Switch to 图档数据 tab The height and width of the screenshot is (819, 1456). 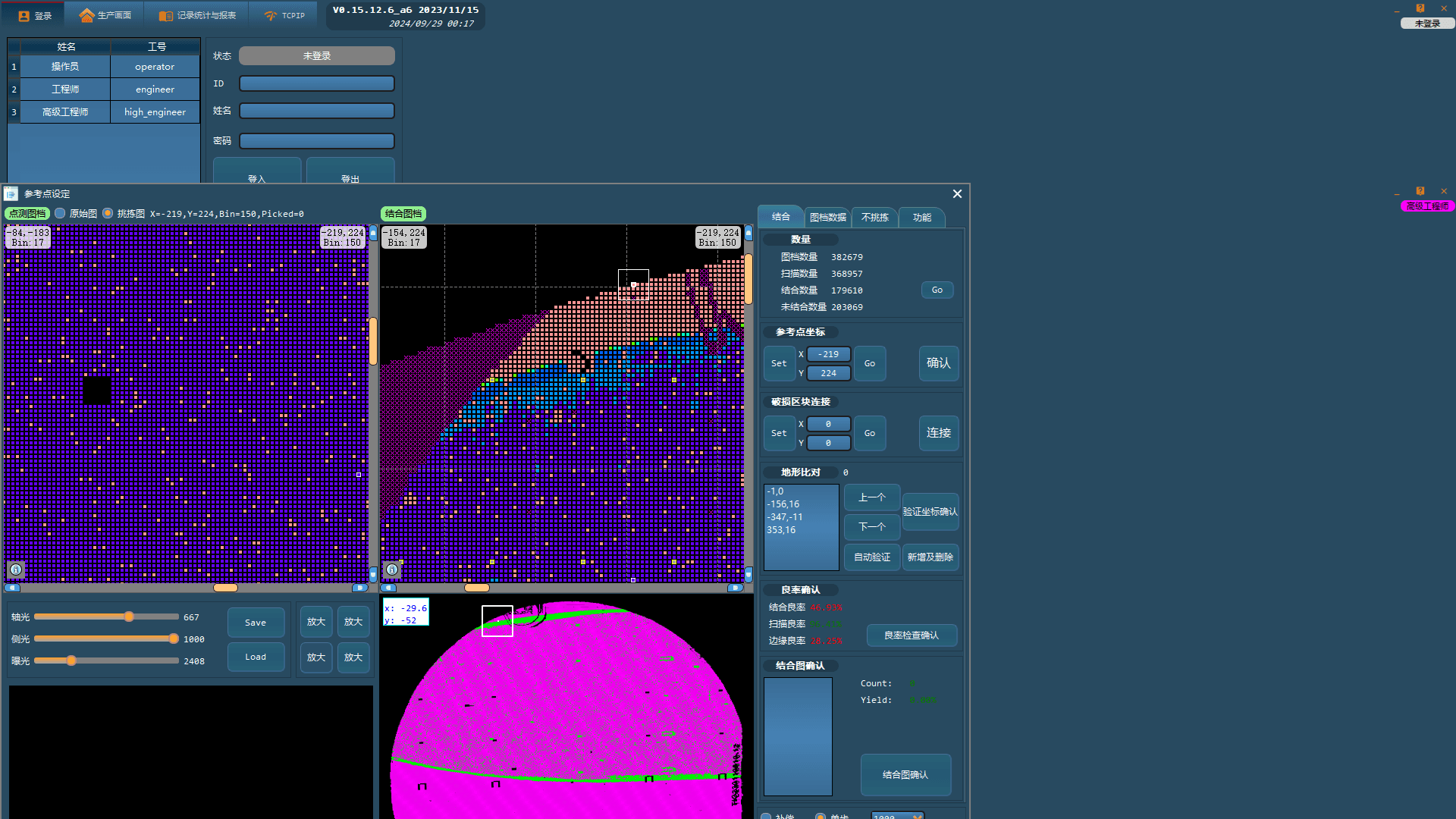(x=827, y=218)
